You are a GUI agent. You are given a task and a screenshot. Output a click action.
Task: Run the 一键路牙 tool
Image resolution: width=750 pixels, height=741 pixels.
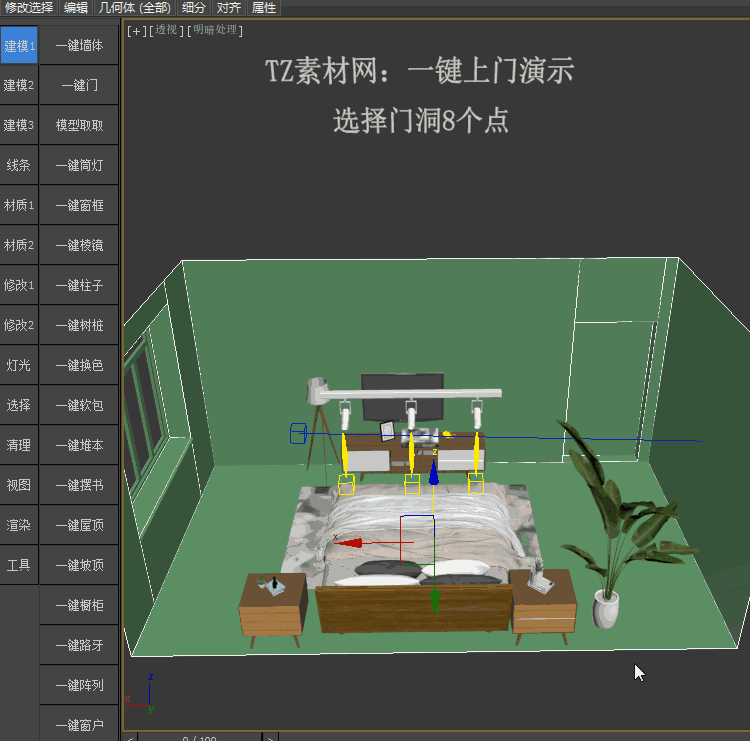point(79,645)
